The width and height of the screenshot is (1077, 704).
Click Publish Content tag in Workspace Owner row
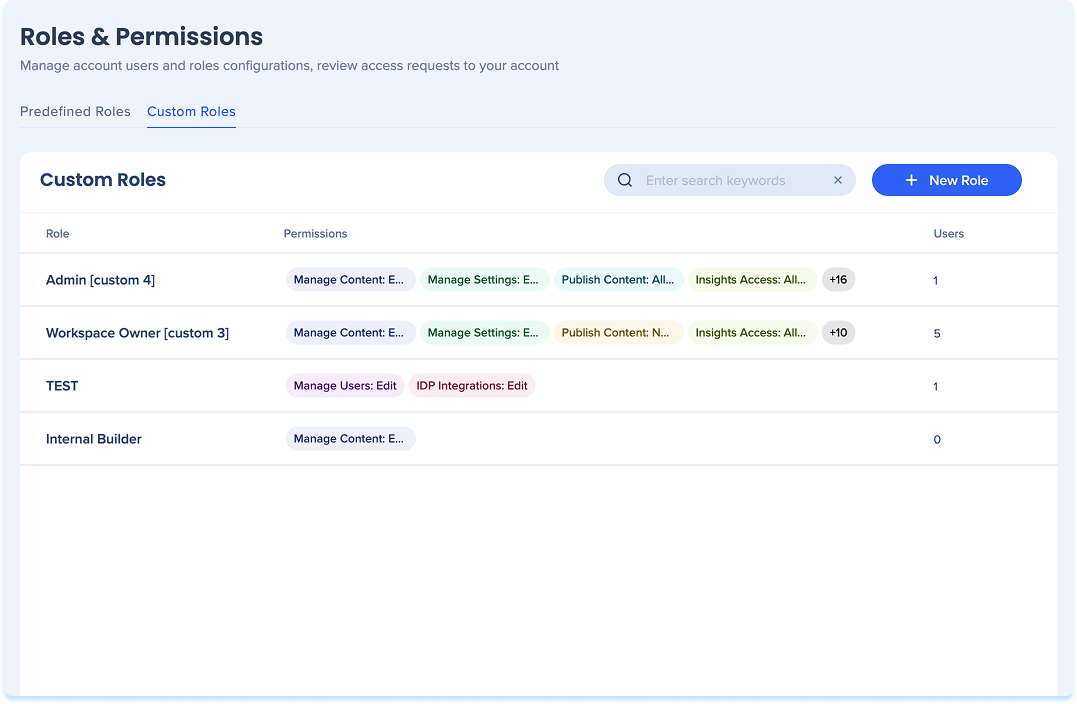tap(618, 333)
